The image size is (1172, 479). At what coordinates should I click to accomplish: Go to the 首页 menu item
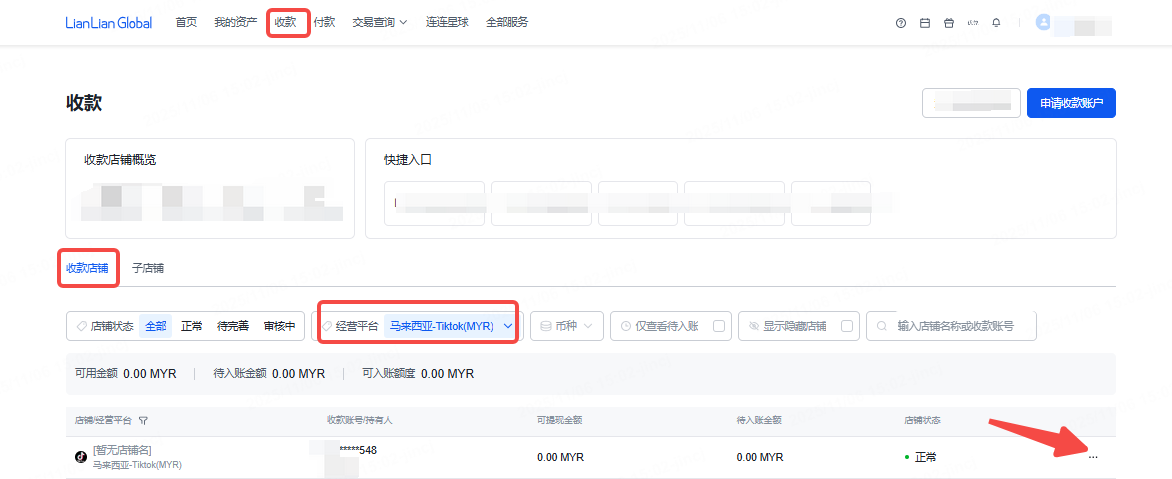pos(186,22)
